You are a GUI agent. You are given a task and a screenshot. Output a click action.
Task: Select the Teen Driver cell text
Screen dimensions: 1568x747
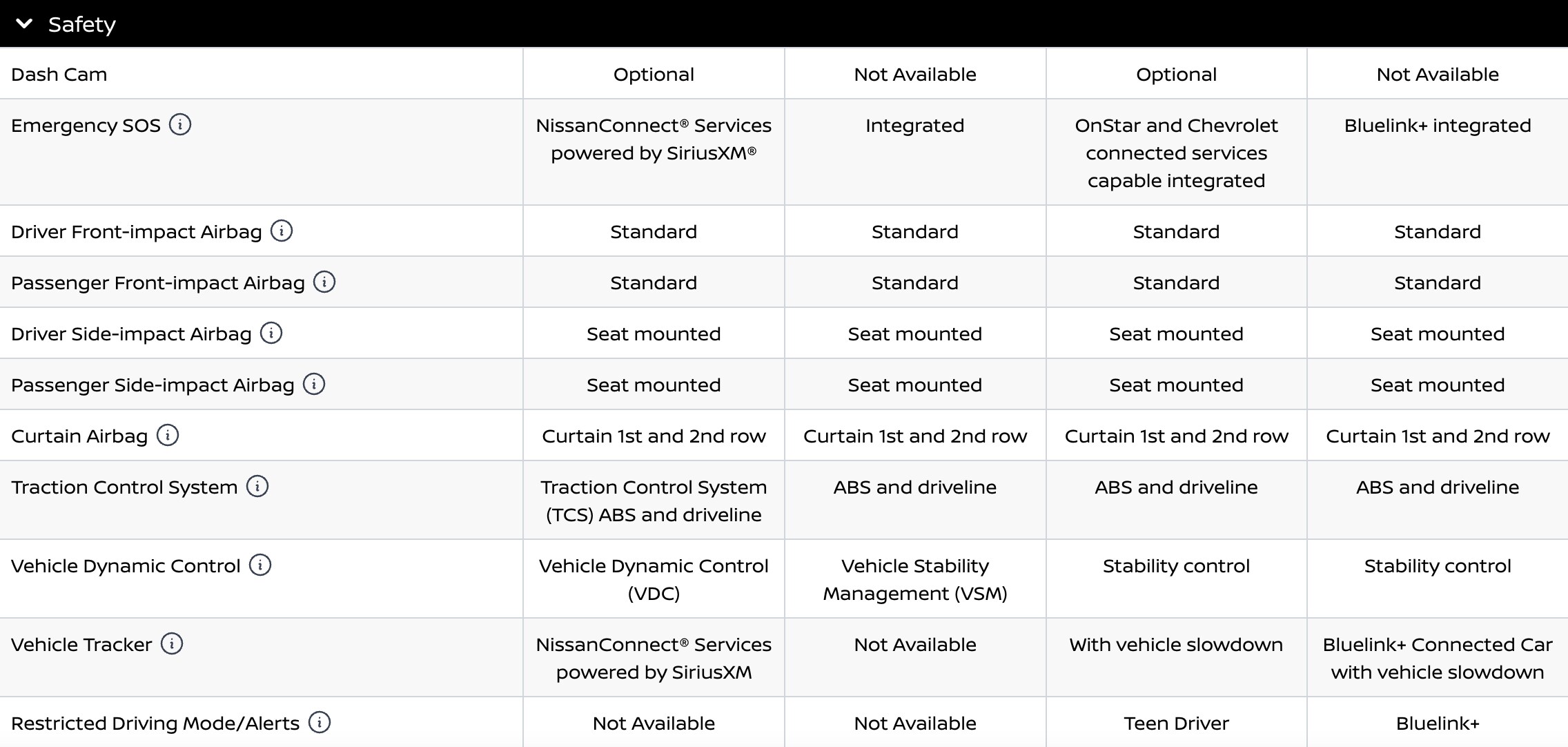pos(1176,724)
